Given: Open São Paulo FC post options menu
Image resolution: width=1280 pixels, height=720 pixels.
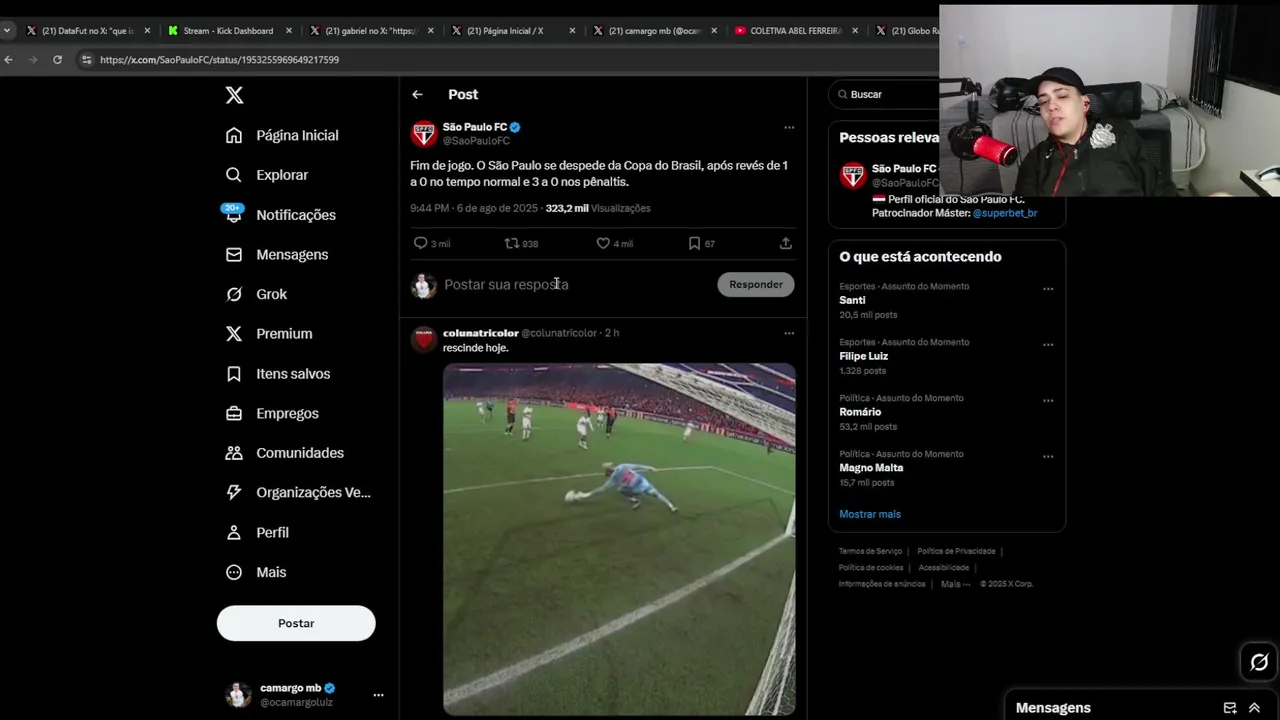Looking at the screenshot, I should [789, 127].
